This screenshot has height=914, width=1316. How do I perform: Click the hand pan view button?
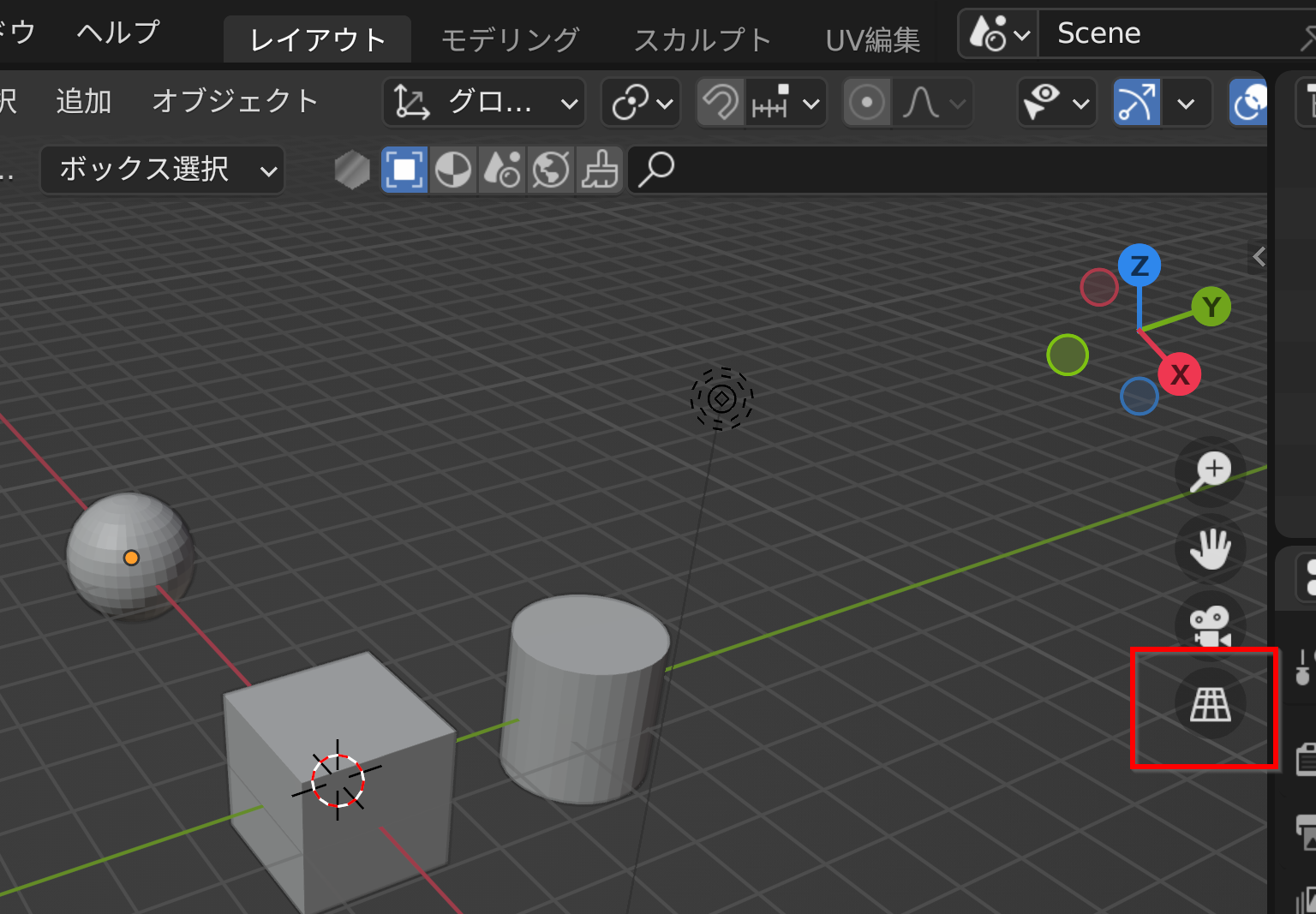(x=1210, y=549)
